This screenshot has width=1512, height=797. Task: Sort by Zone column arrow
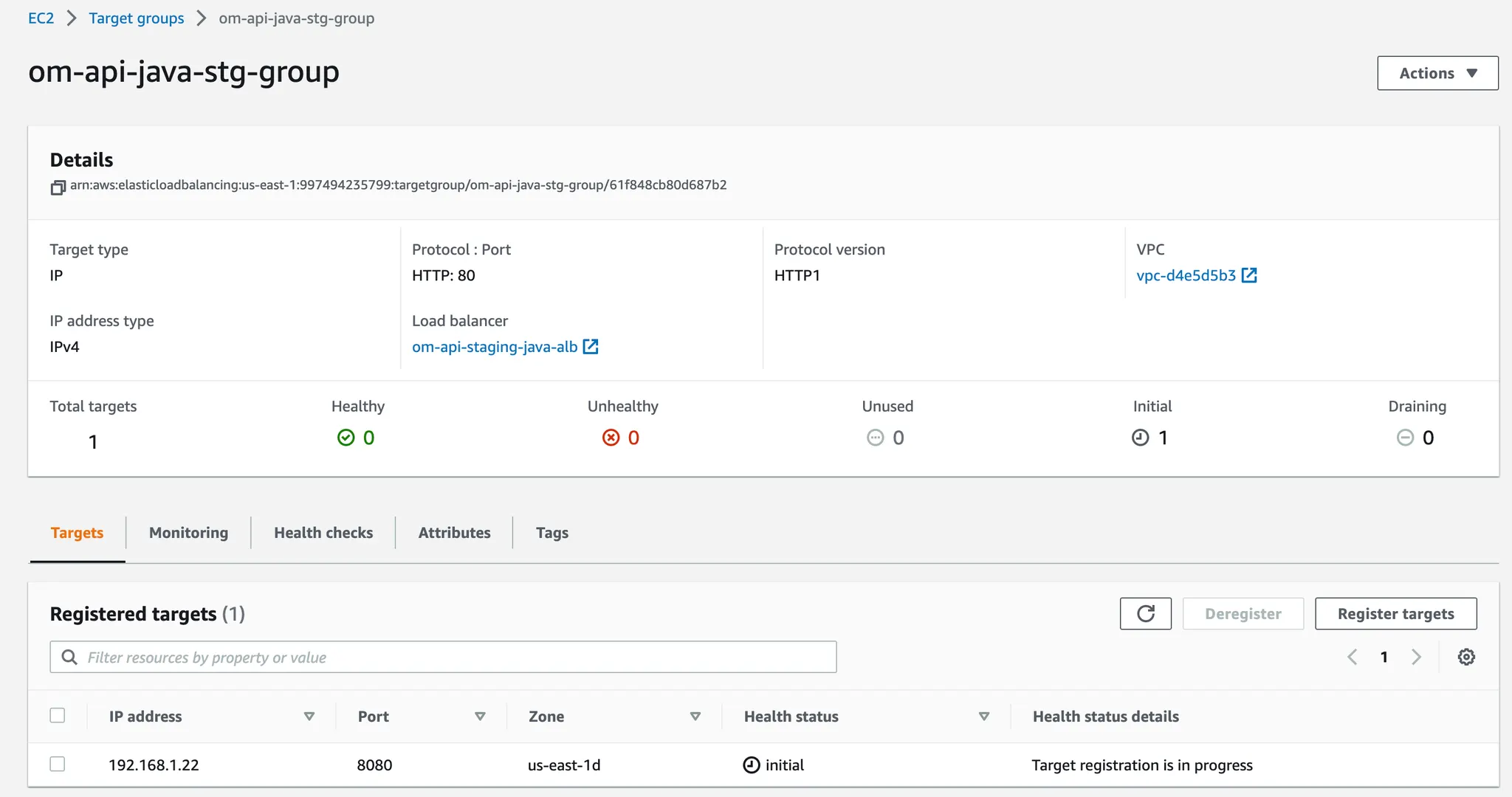pos(695,717)
